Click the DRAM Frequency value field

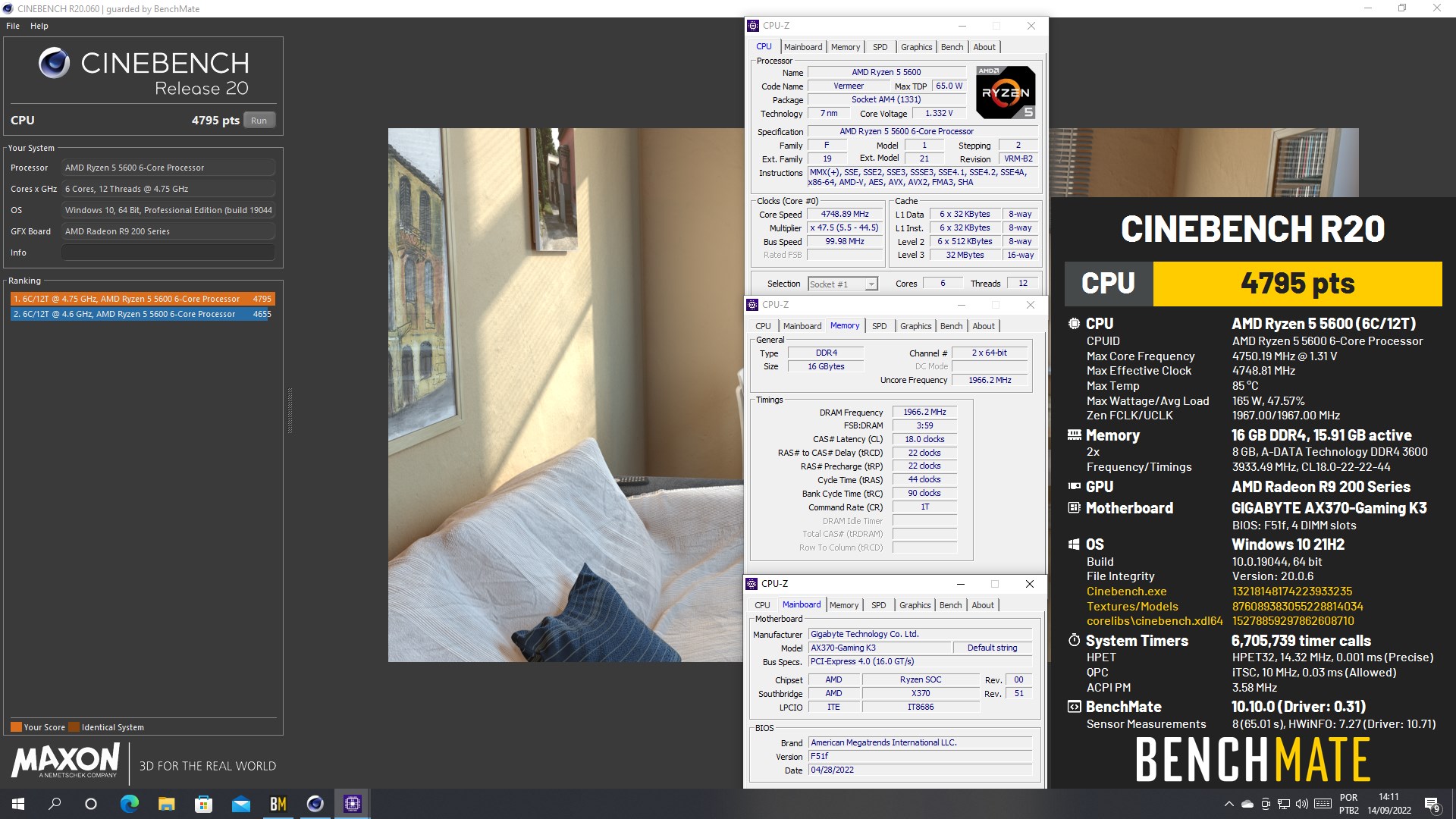pos(924,413)
